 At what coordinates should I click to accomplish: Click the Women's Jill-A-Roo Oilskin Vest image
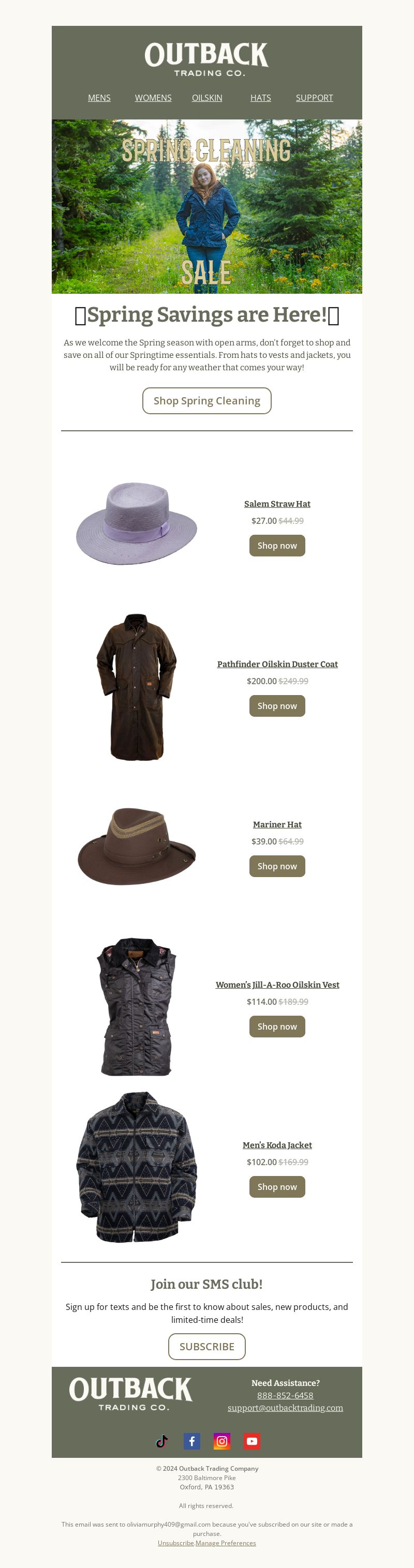tap(137, 1007)
